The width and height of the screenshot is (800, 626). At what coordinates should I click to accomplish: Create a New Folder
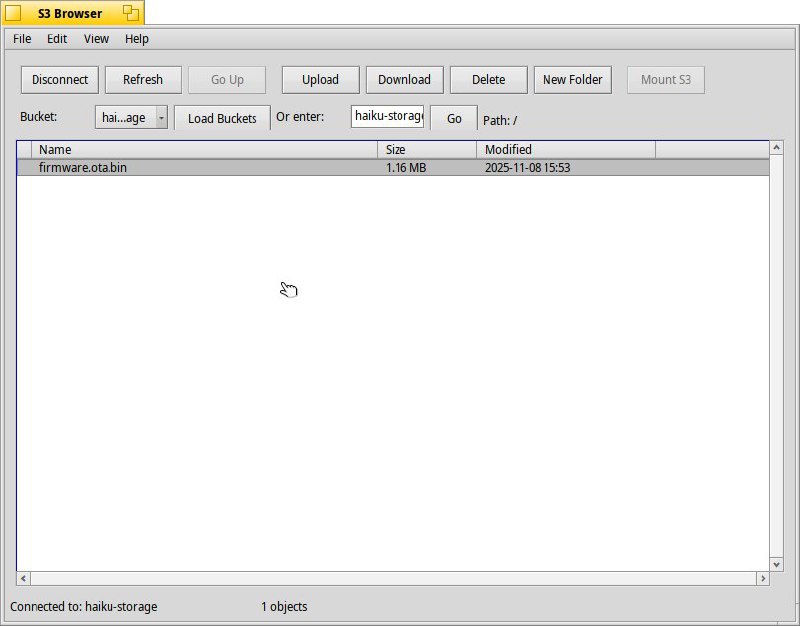click(x=572, y=80)
